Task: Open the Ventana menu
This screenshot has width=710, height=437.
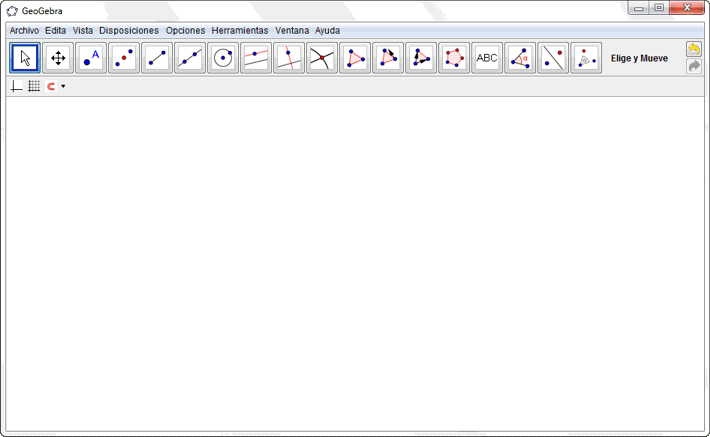Action: tap(292, 31)
